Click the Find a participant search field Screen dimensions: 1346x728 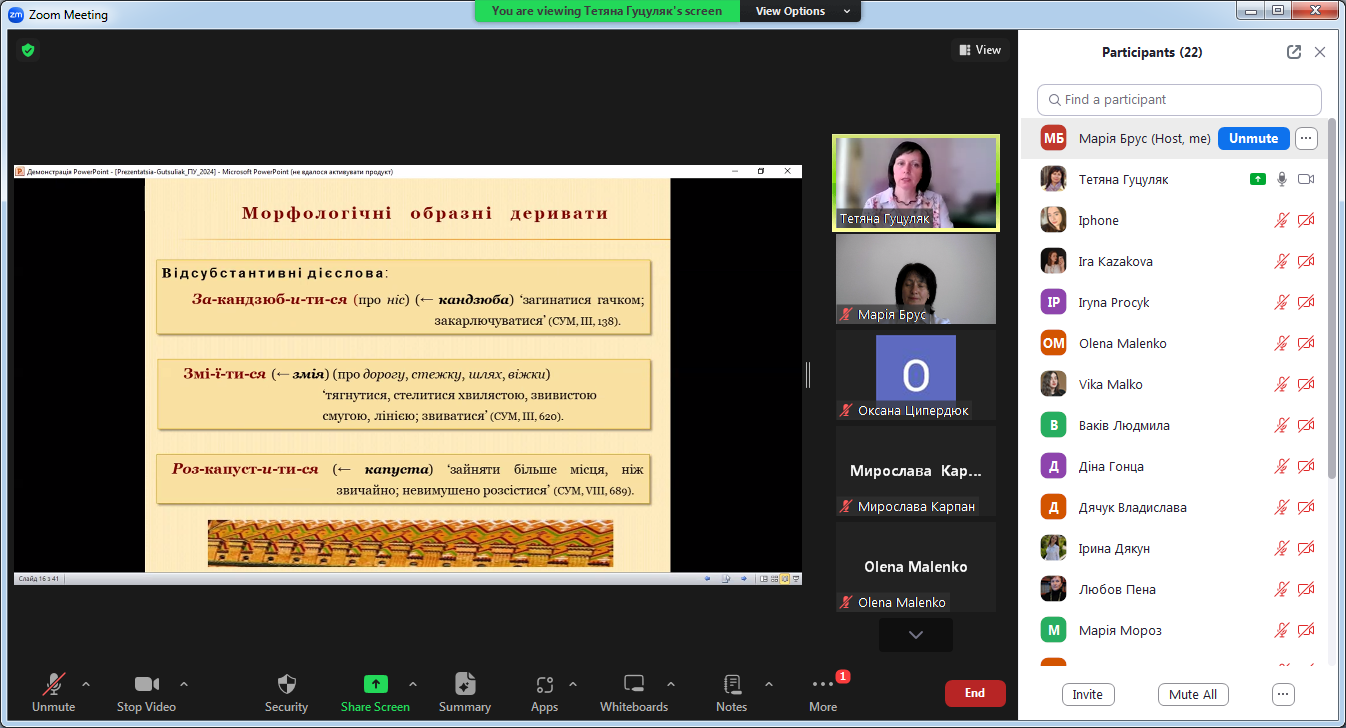pos(1179,100)
